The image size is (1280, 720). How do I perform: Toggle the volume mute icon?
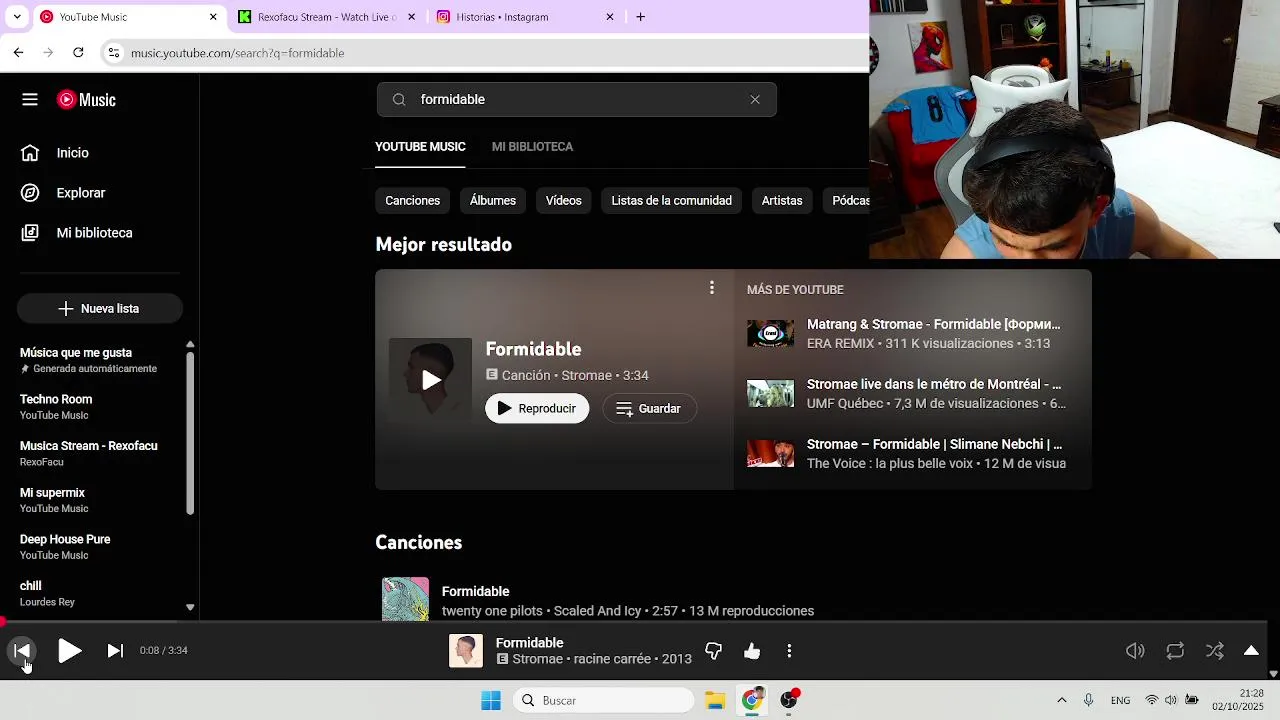click(x=1135, y=651)
